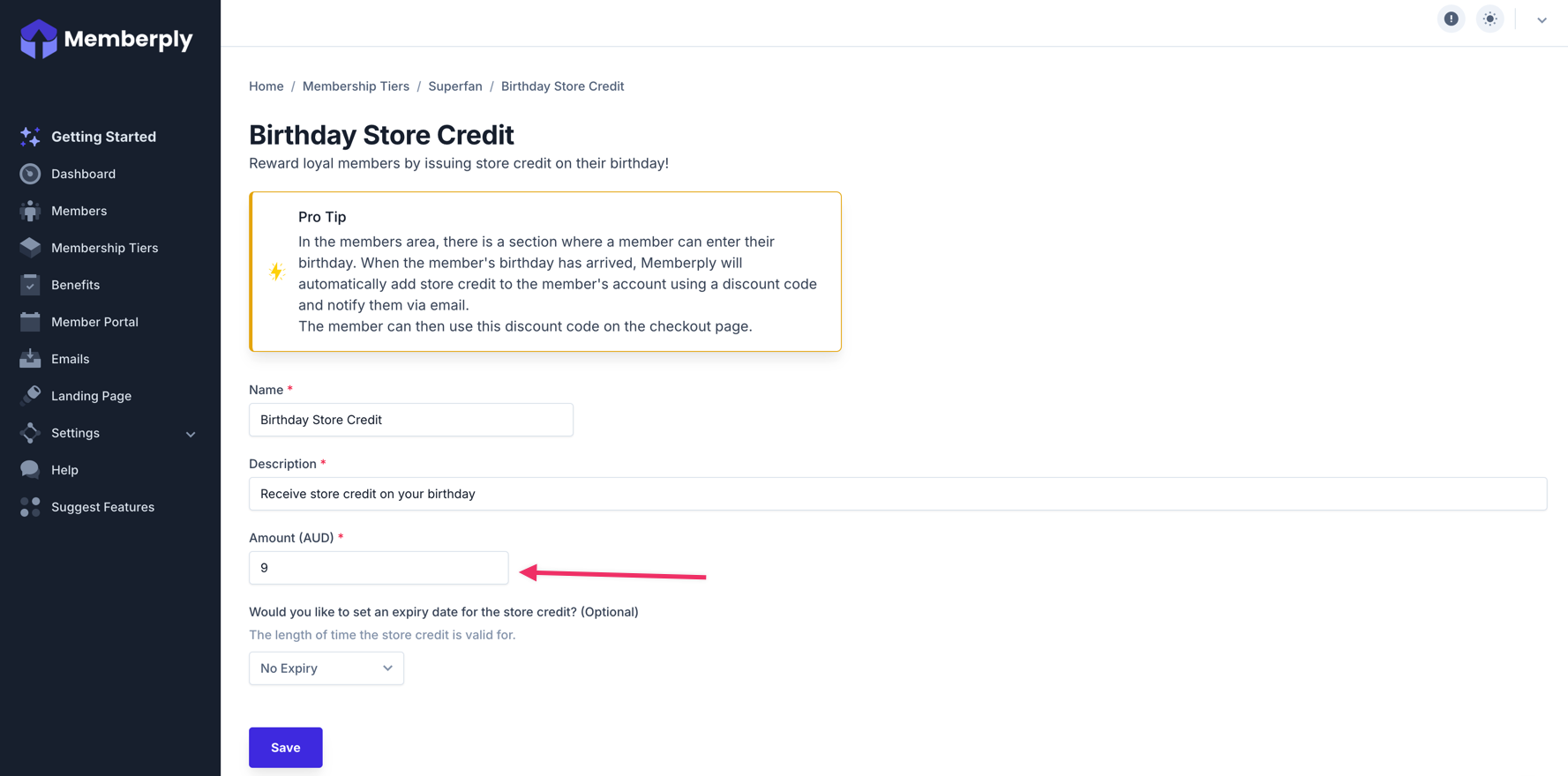Click the Members people icon
This screenshot has width=1568, height=776.
point(30,211)
